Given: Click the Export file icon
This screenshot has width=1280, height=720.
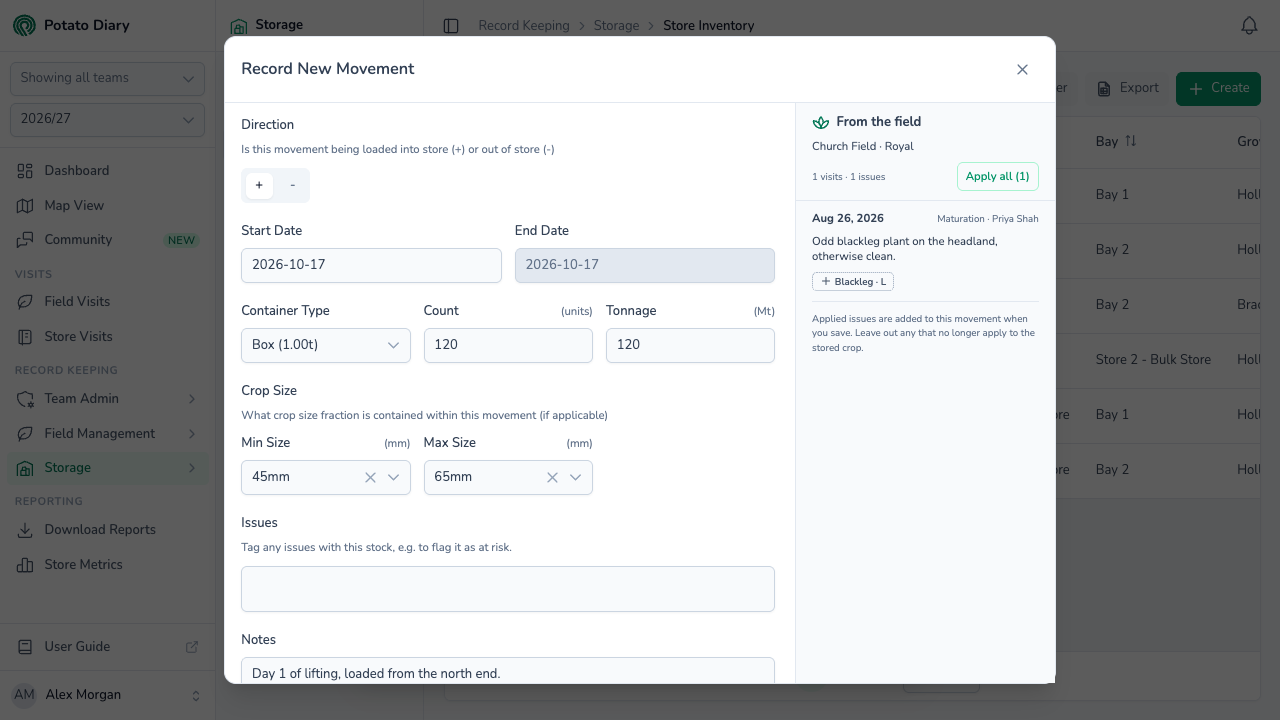Looking at the screenshot, I should (x=1104, y=89).
